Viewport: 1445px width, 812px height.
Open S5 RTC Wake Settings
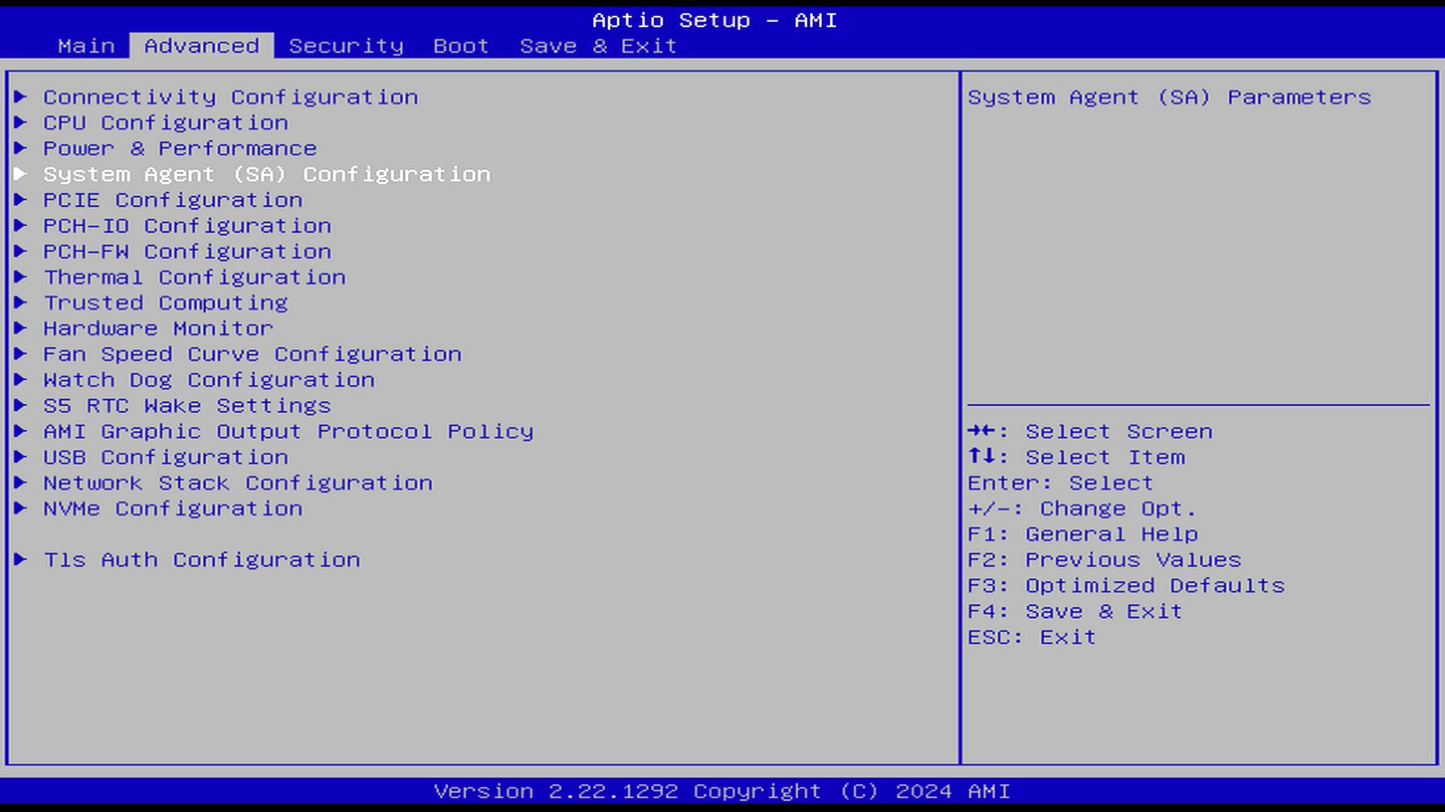(x=186, y=405)
